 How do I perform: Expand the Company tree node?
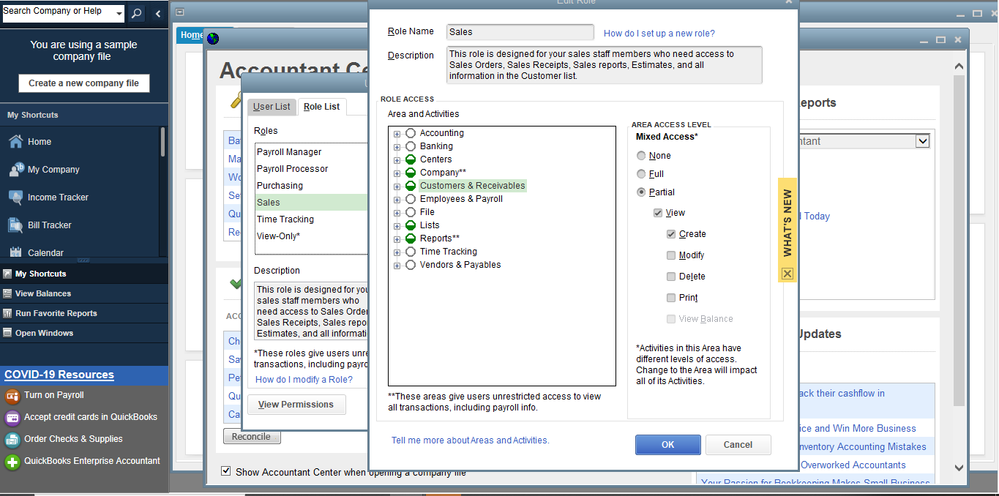397,173
